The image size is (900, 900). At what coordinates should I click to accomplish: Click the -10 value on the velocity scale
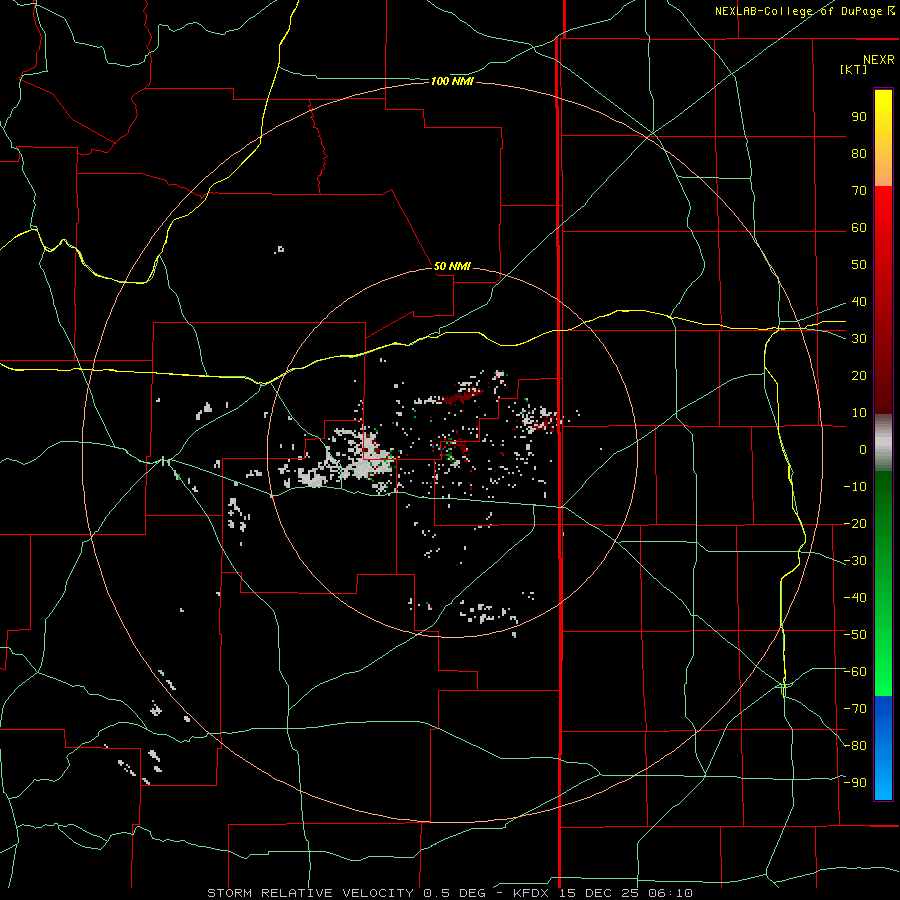855,487
